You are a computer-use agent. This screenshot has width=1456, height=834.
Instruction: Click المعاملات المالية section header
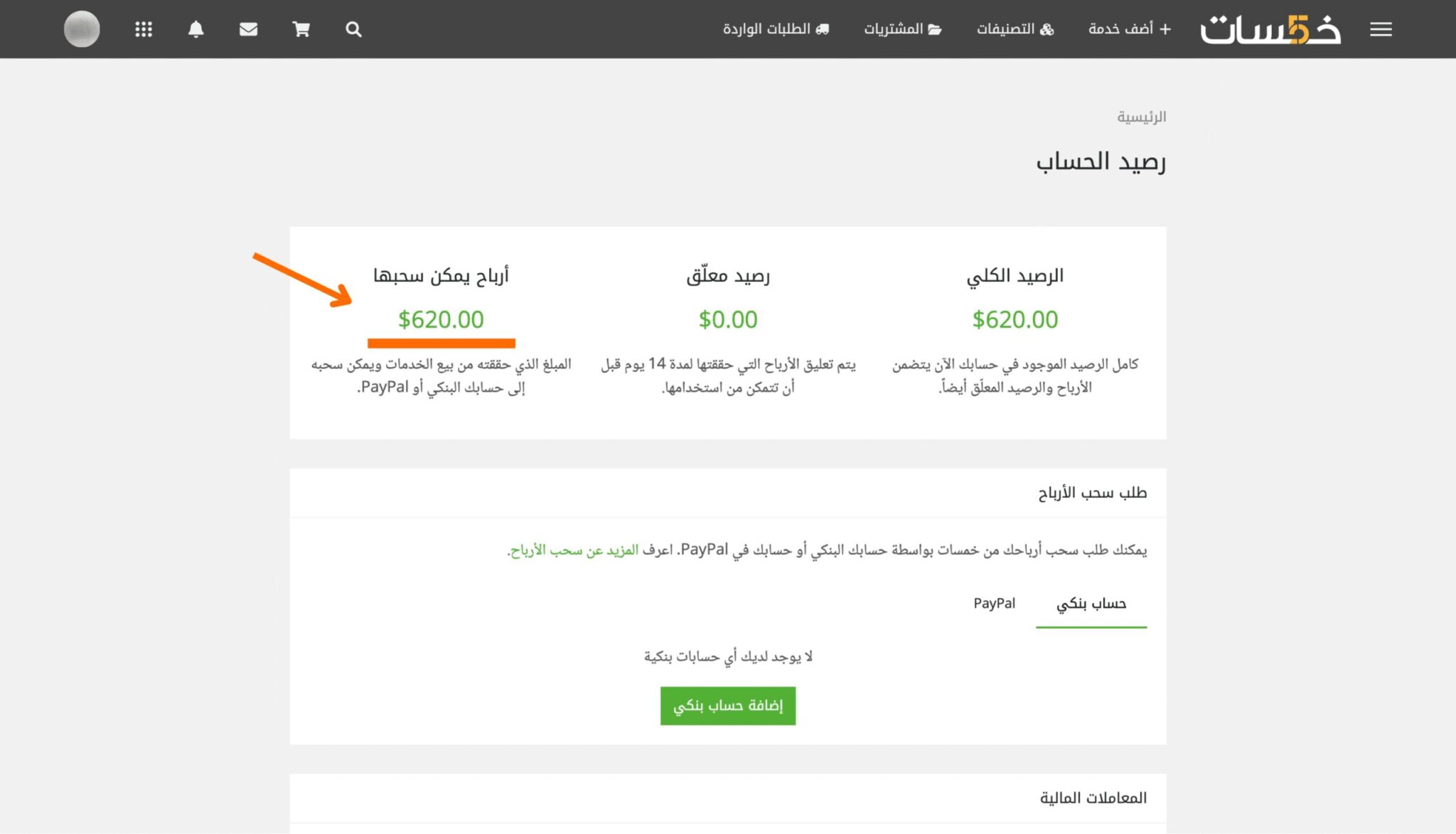pos(1093,798)
